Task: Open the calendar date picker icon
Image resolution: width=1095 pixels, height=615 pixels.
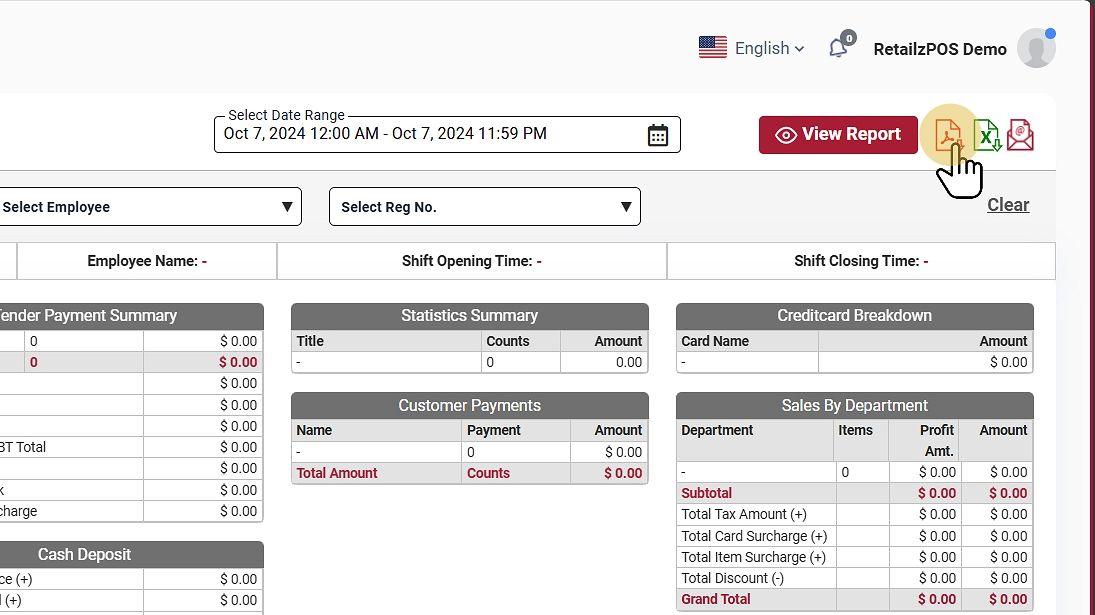Action: (657, 135)
